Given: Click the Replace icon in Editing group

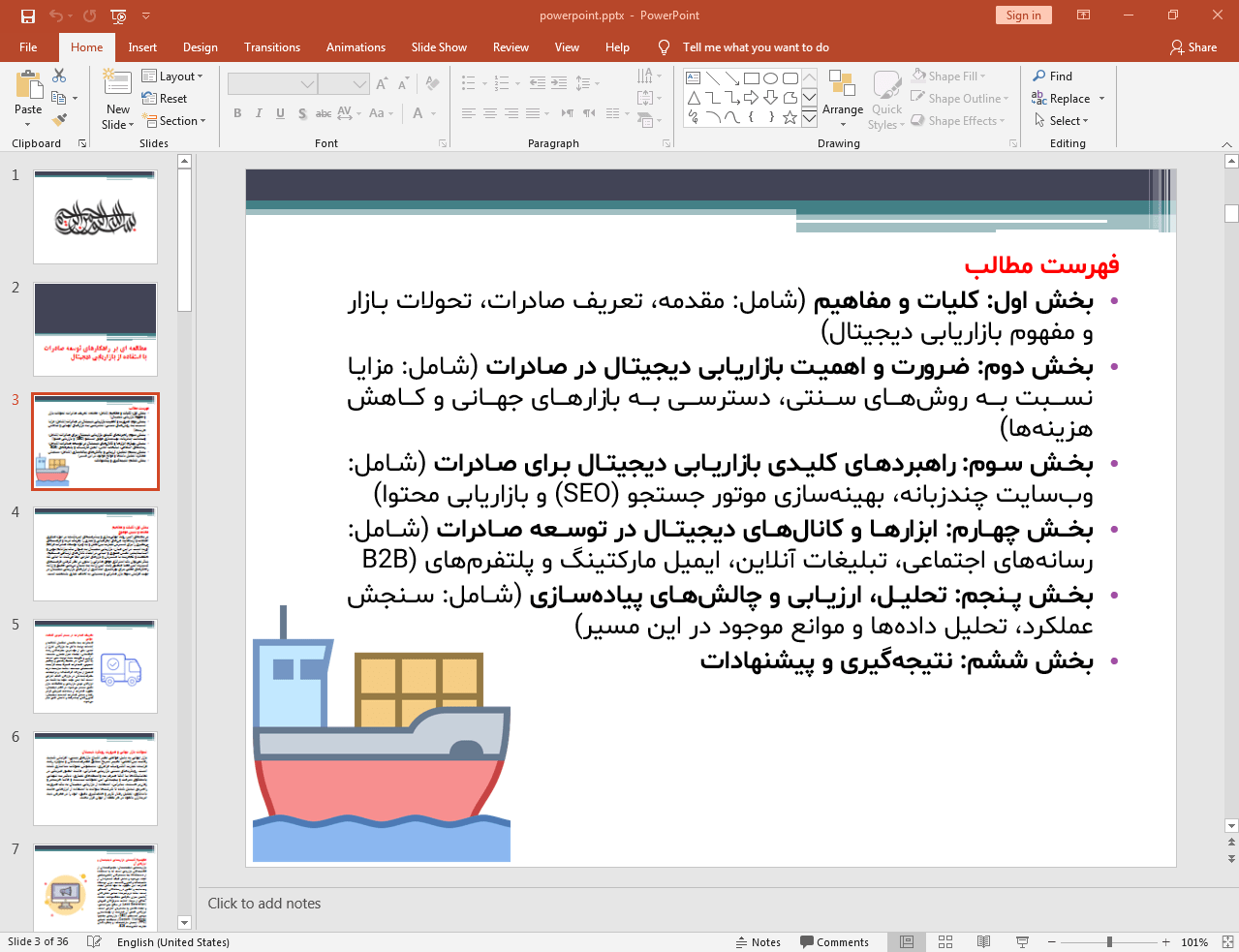Looking at the screenshot, I should (x=1038, y=98).
